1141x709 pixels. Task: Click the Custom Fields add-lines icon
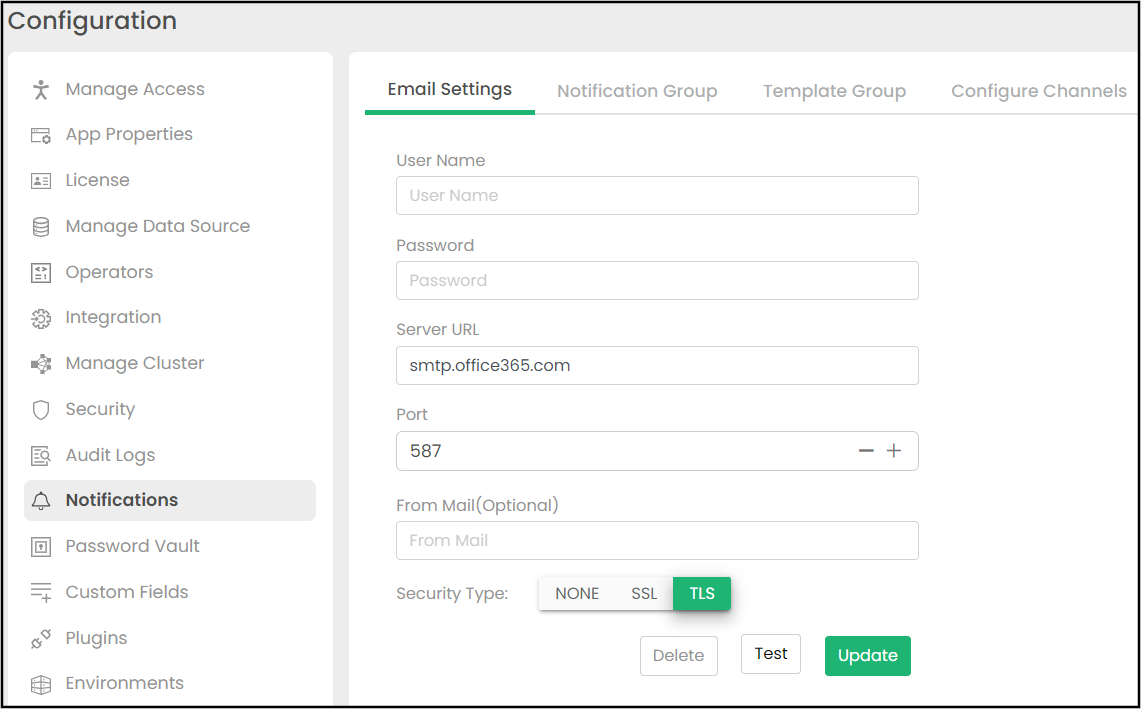coord(41,593)
